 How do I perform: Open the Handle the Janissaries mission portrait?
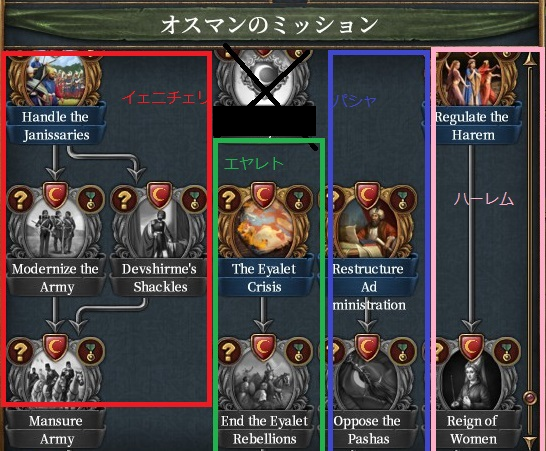point(55,80)
